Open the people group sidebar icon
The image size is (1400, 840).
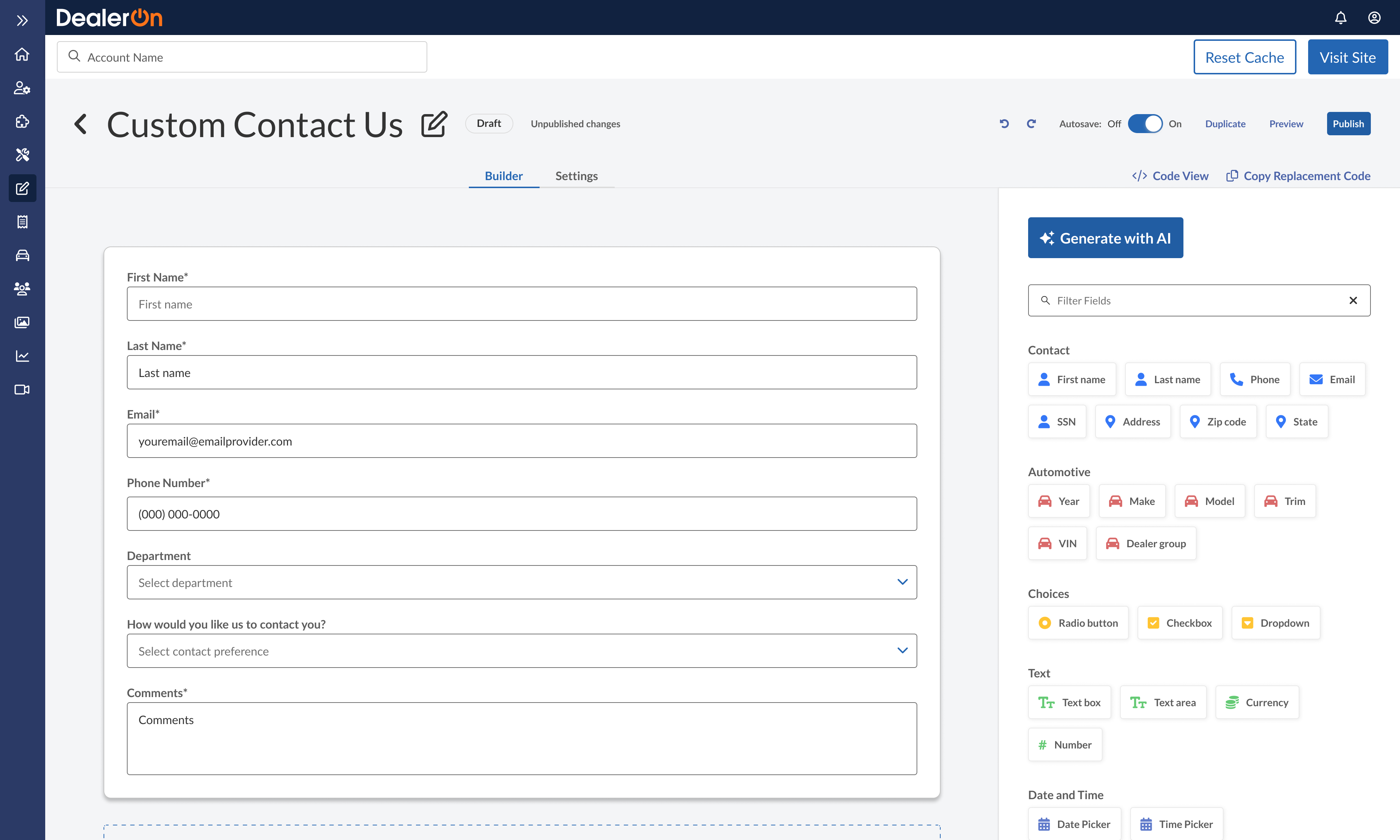coord(22,289)
